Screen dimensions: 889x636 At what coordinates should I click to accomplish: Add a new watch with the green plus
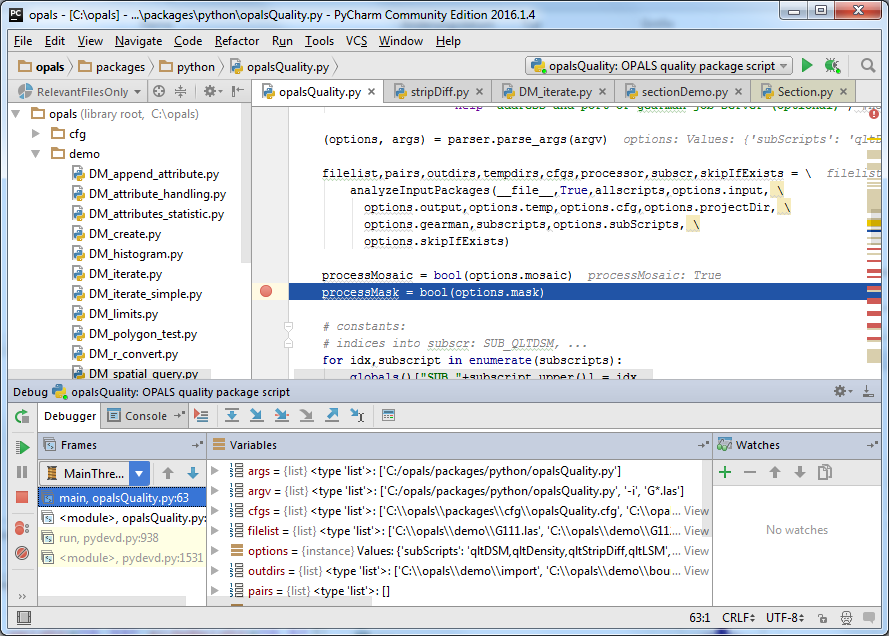point(724,472)
